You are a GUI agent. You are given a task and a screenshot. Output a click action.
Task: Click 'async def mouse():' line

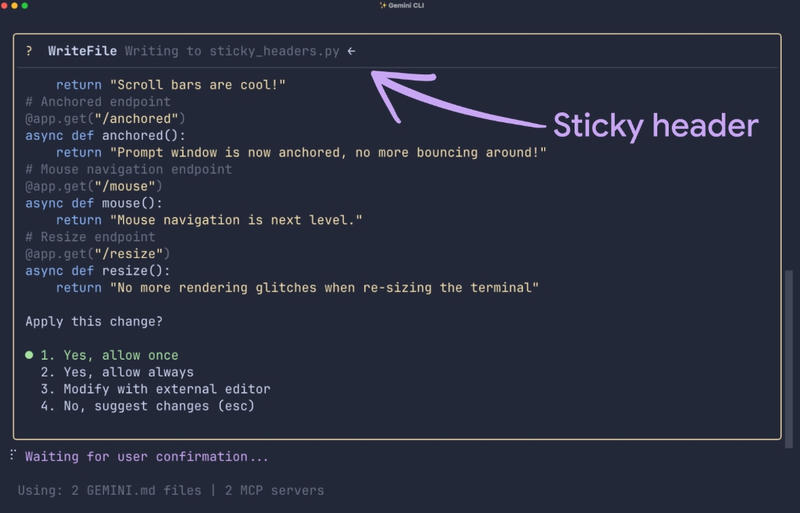(94, 203)
